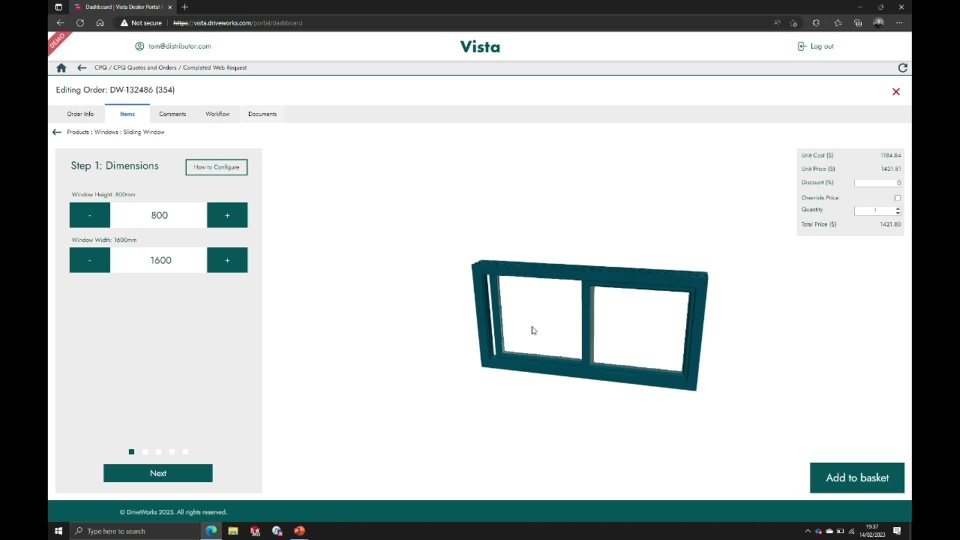960x540 pixels.
Task: Close the order editor with the red X
Action: click(x=896, y=92)
